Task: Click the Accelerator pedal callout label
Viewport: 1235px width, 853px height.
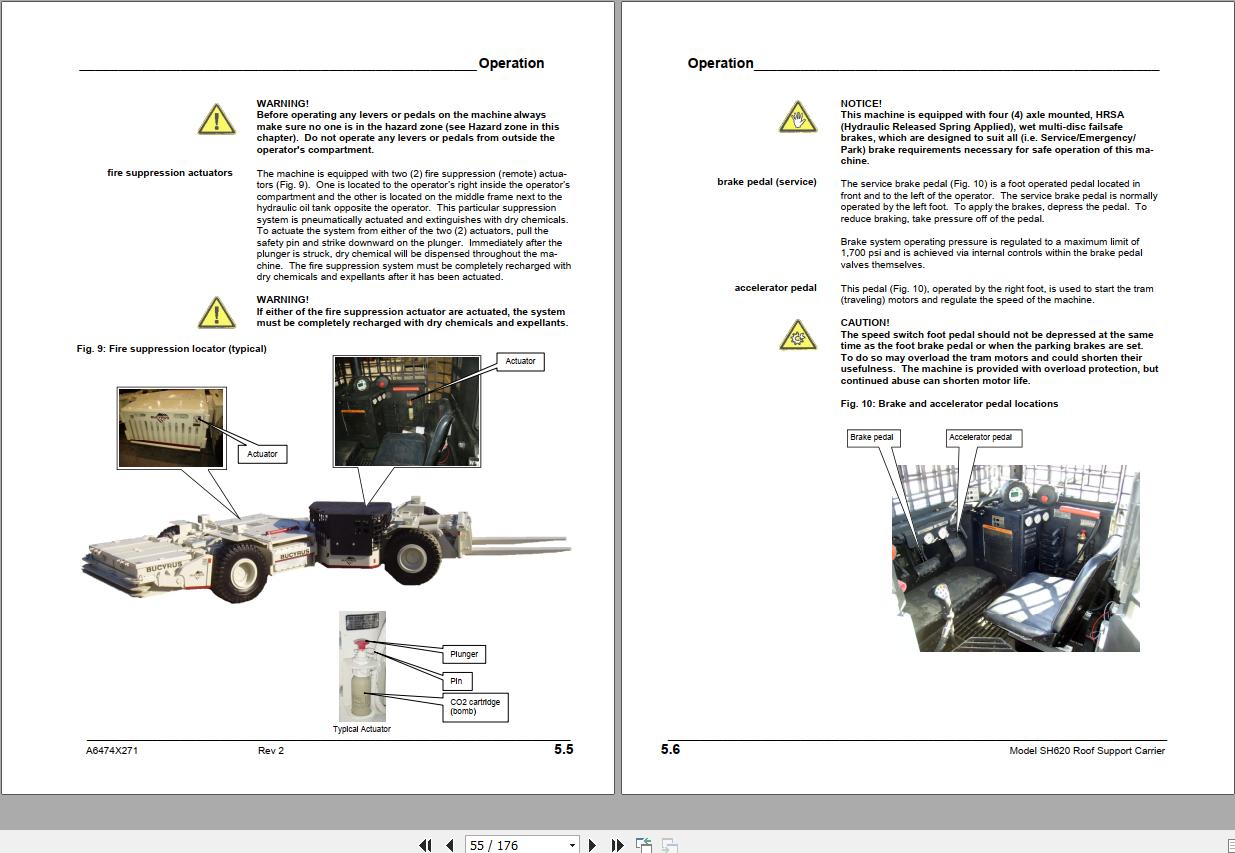Action: pos(983,437)
